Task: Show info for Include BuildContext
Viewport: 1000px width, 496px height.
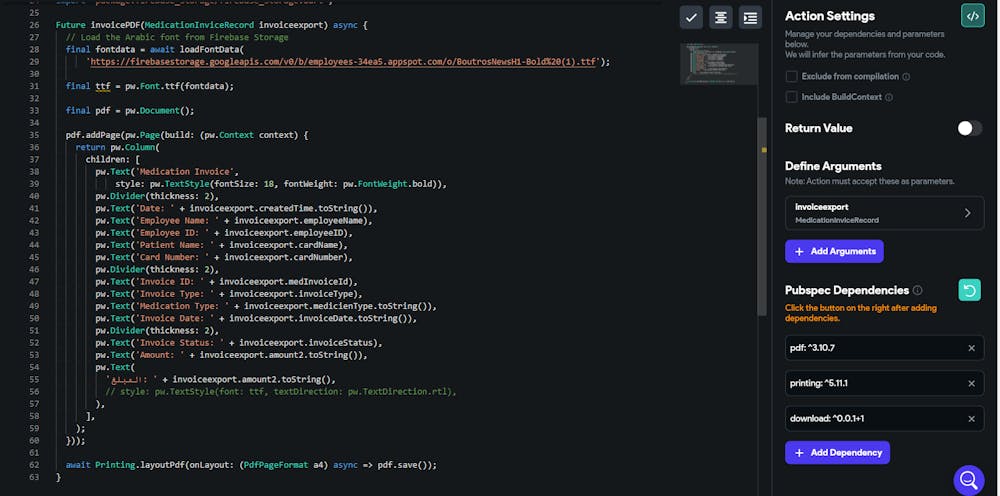Action: (889, 97)
